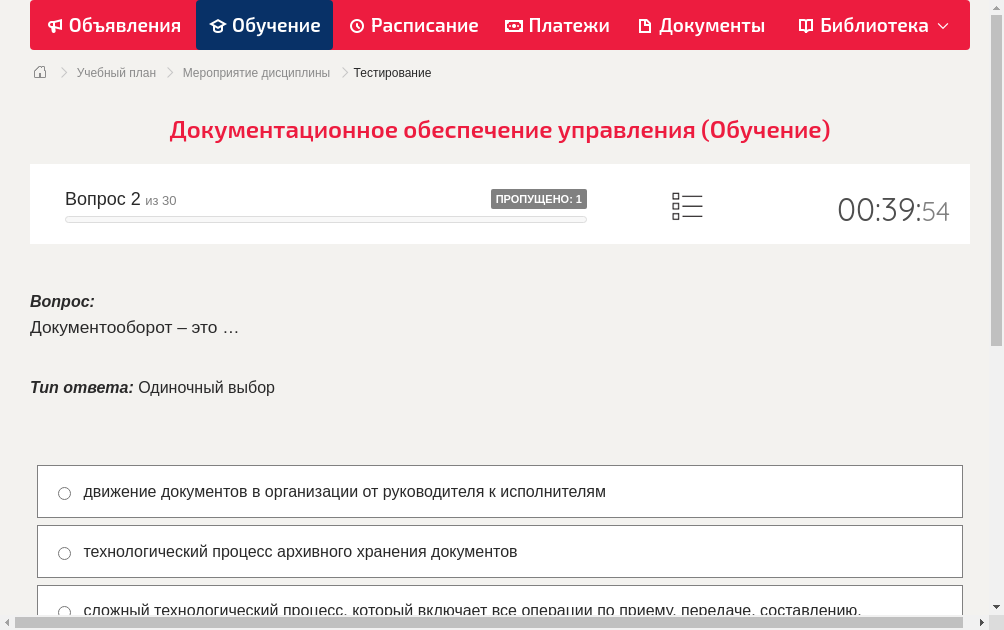The height and width of the screenshot is (630, 1004).
Task: Expand the Библиотека dropdown chevron
Action: pos(941,25)
